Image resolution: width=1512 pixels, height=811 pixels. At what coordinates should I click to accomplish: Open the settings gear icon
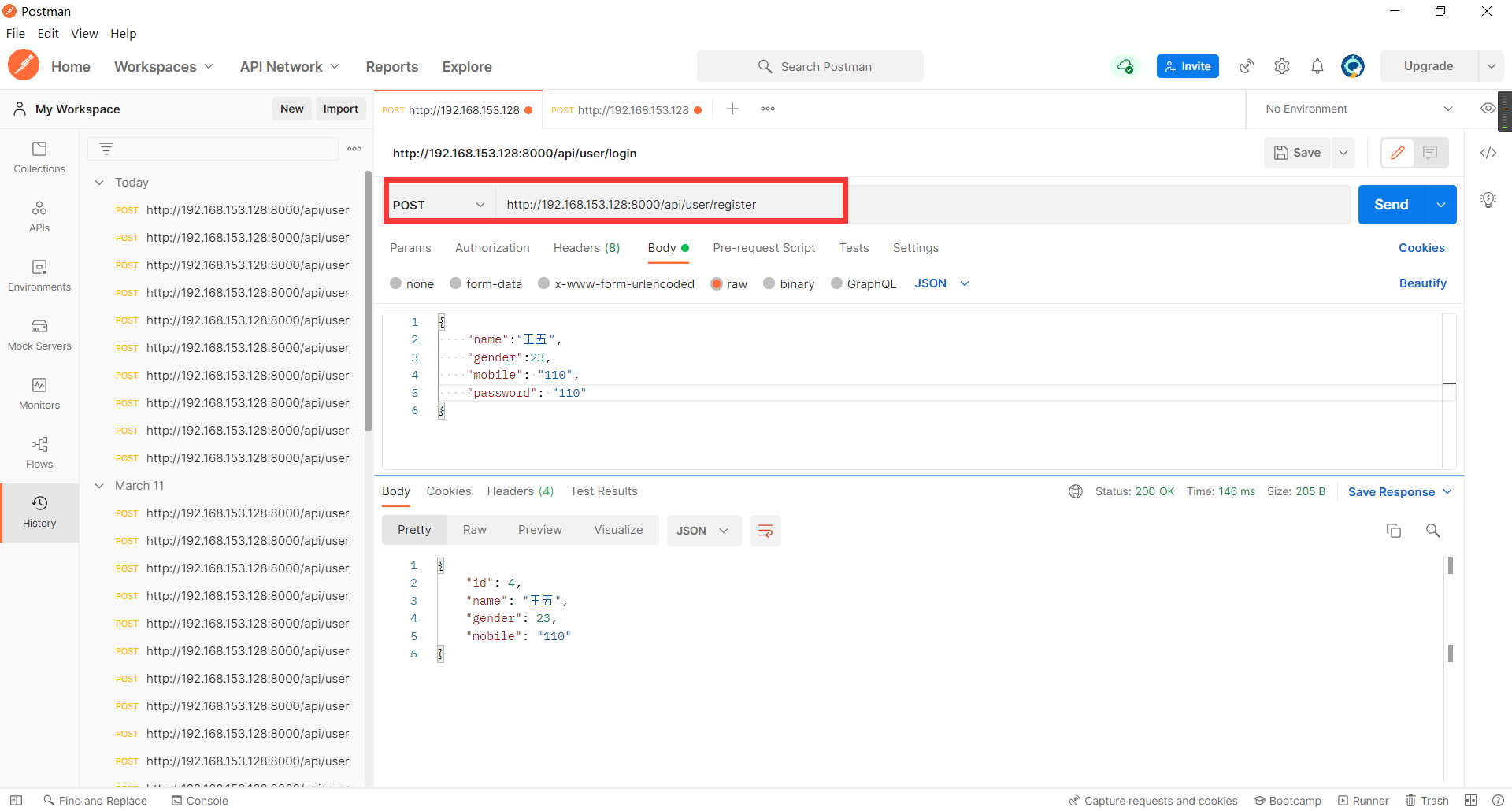[1282, 66]
